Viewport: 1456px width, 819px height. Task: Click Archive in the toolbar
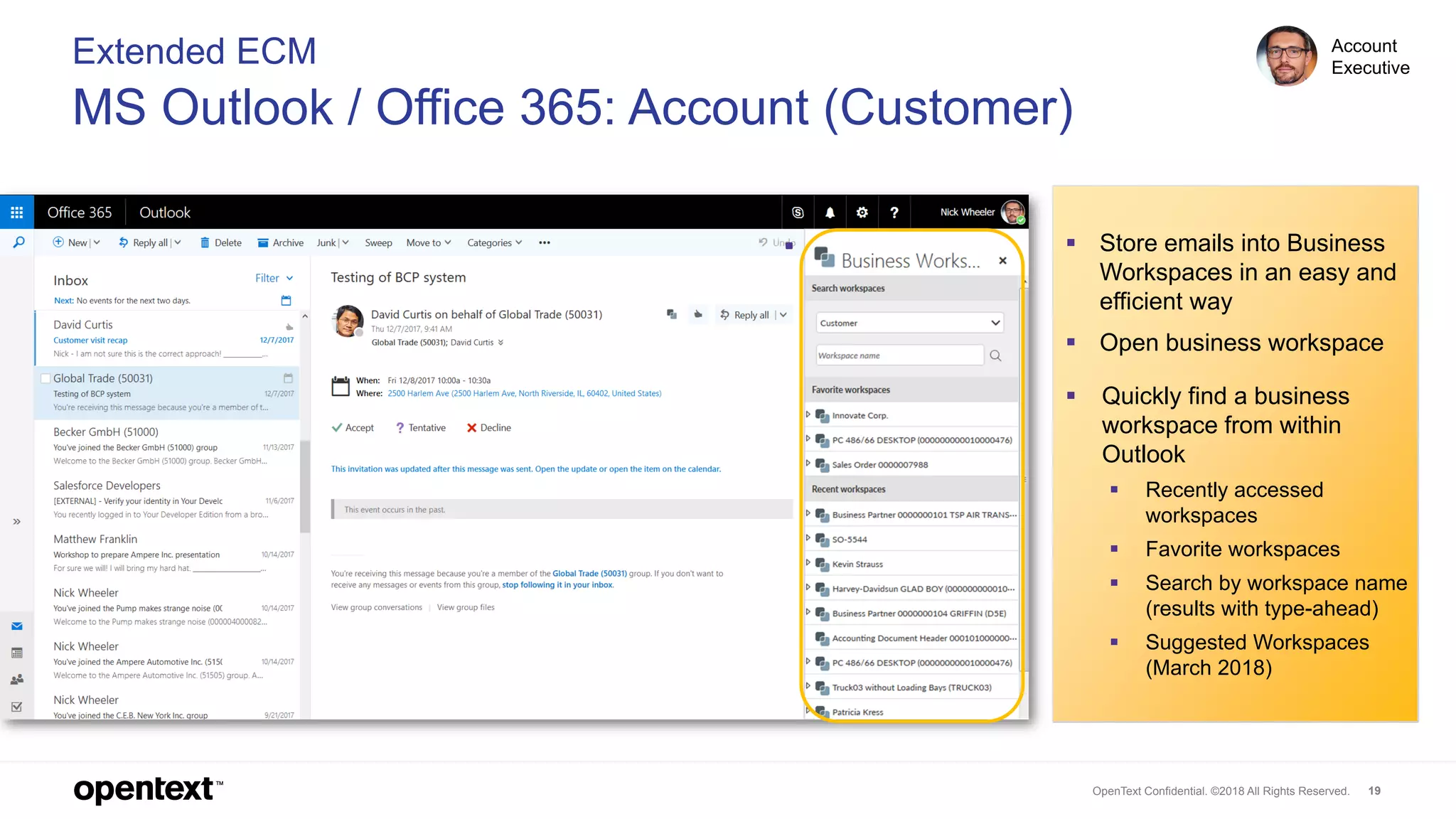click(x=281, y=242)
